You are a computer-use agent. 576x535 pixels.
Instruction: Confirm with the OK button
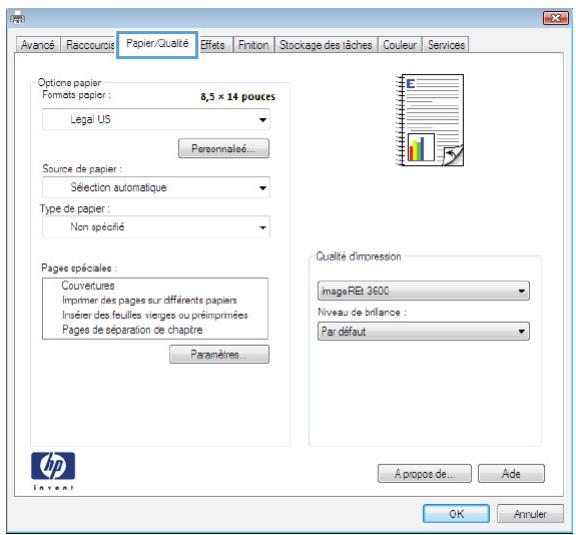[x=456, y=513]
